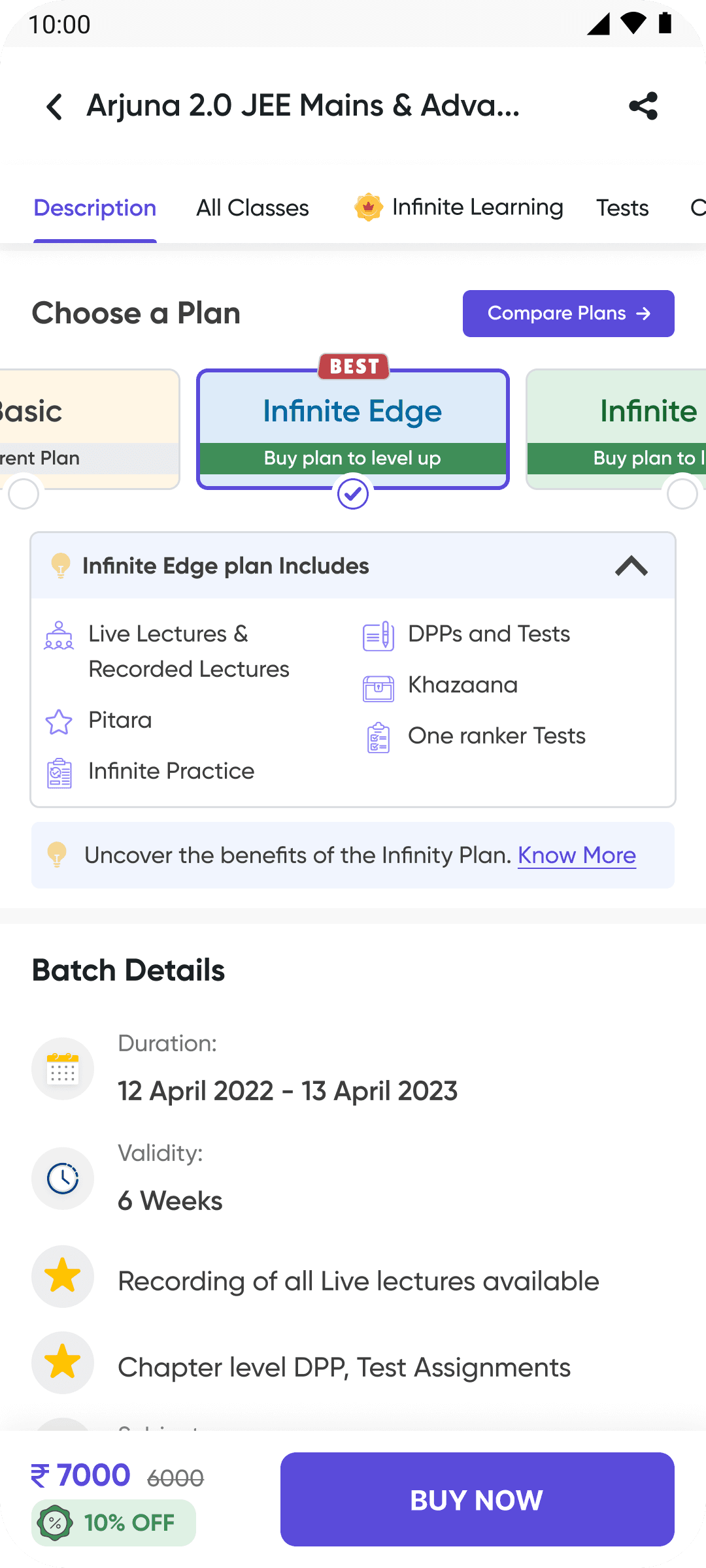This screenshot has width=706, height=1568.
Task: Tap the BUY NOW button
Action: (477, 1499)
